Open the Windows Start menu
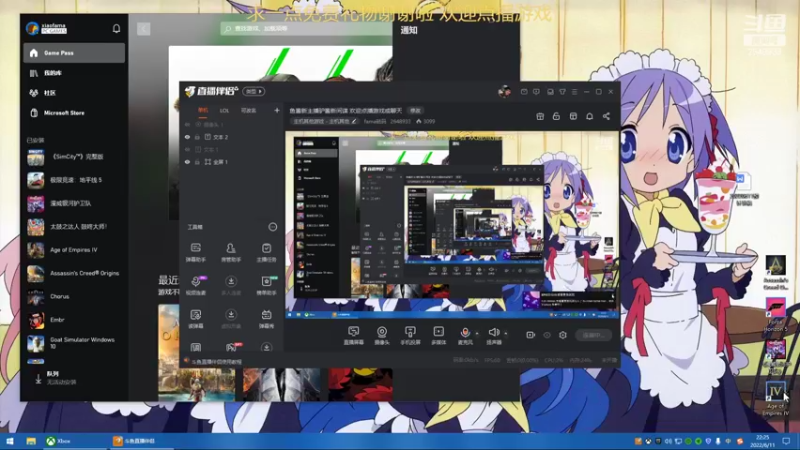Viewport: 800px width, 450px height. [9, 441]
